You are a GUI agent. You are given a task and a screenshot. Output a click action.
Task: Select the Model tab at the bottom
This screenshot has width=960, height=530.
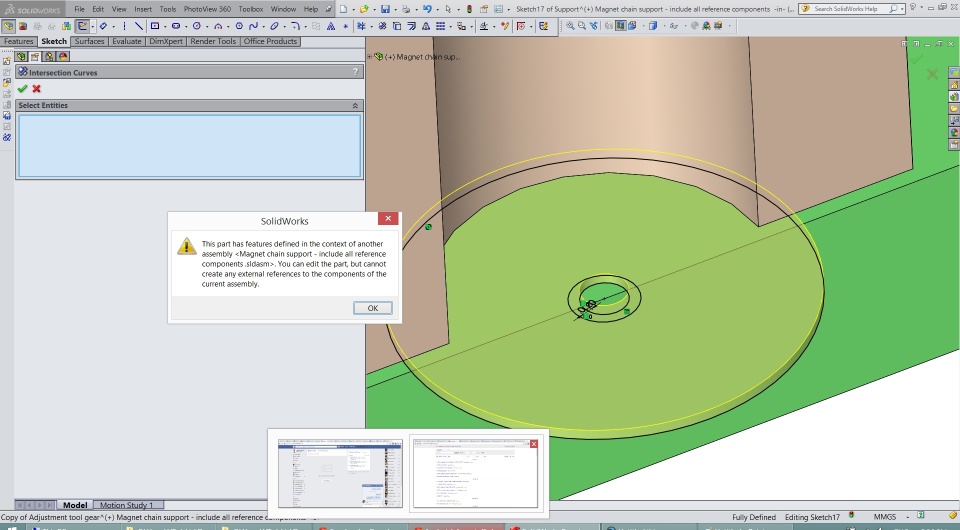[75, 505]
